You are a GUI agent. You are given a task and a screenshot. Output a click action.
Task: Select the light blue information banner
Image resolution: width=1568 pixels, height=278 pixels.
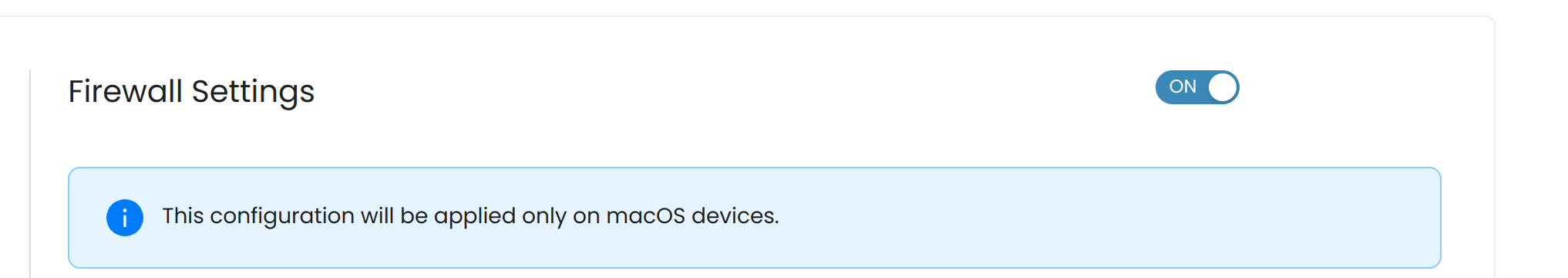click(755, 218)
